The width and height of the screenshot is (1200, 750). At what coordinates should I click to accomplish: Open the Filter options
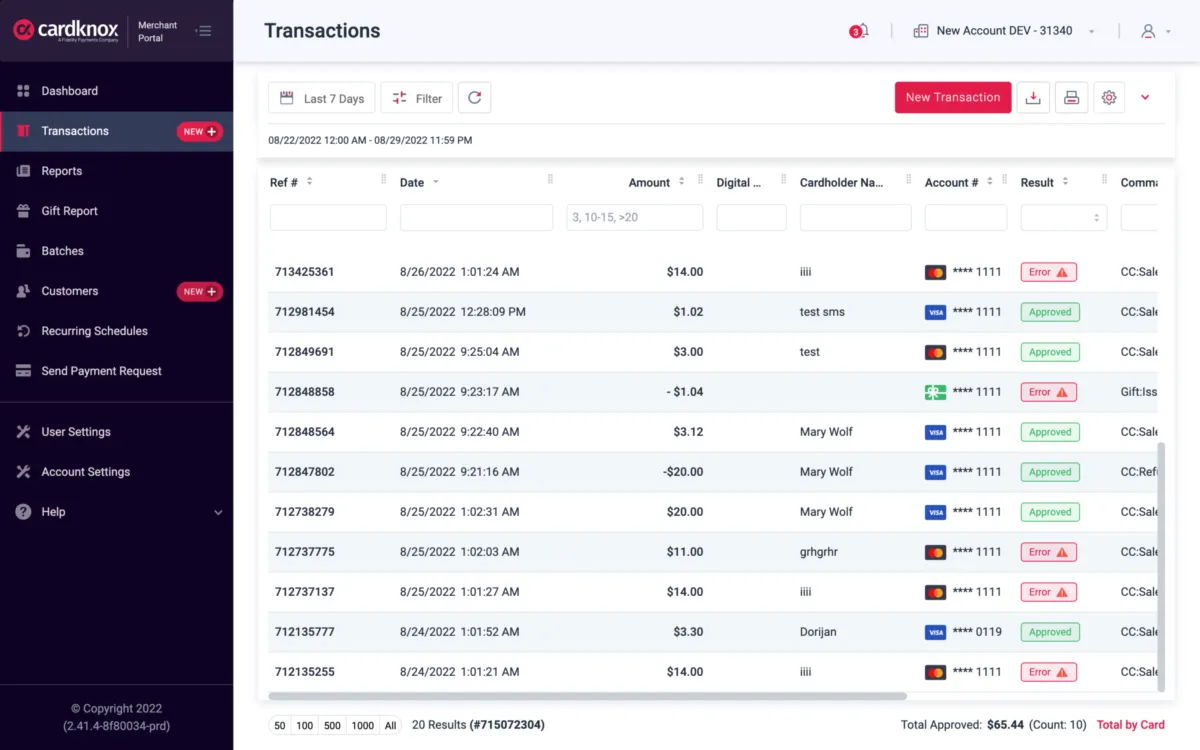pos(417,98)
